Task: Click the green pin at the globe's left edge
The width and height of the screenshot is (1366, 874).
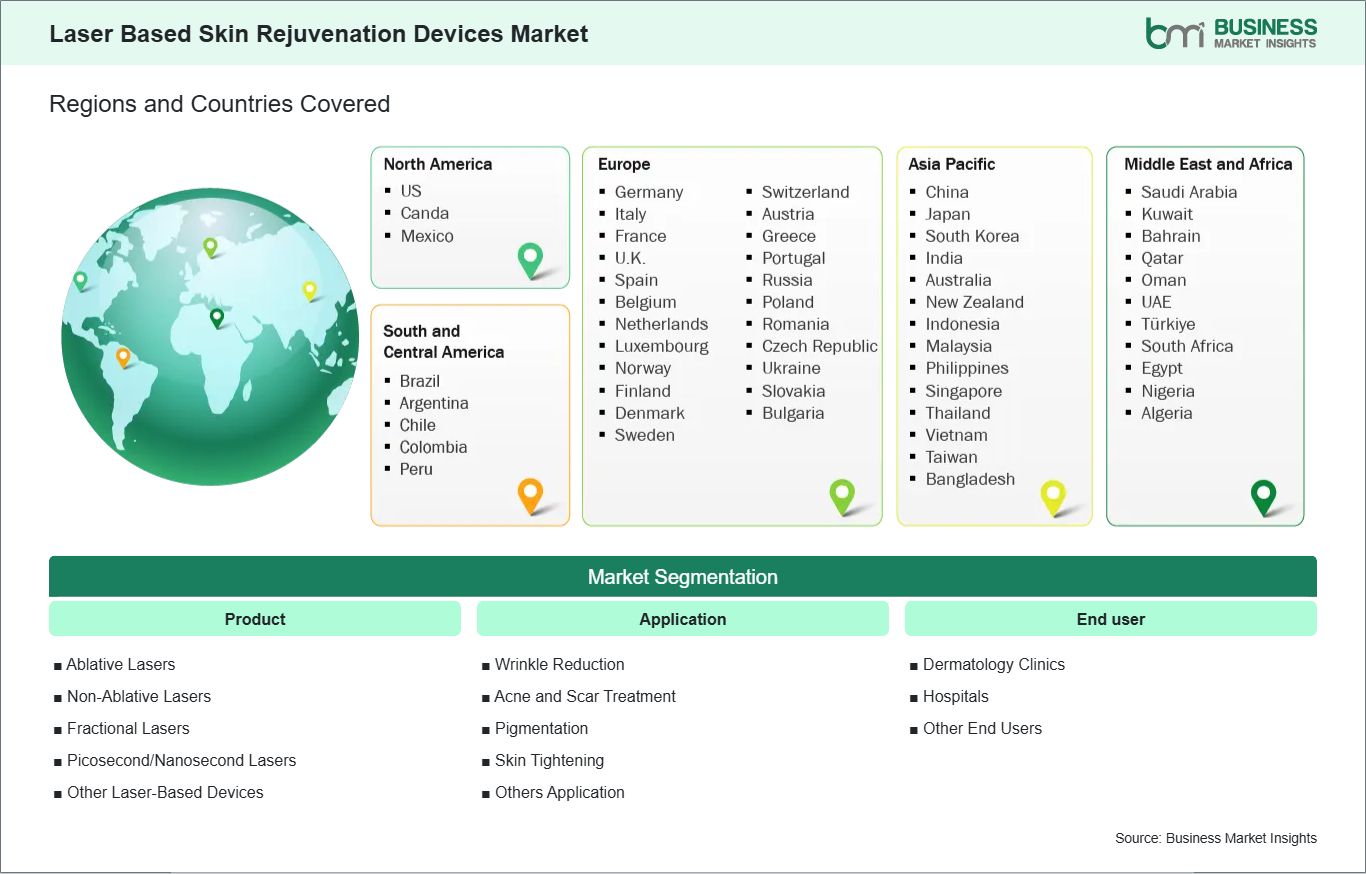Action: coord(80,281)
